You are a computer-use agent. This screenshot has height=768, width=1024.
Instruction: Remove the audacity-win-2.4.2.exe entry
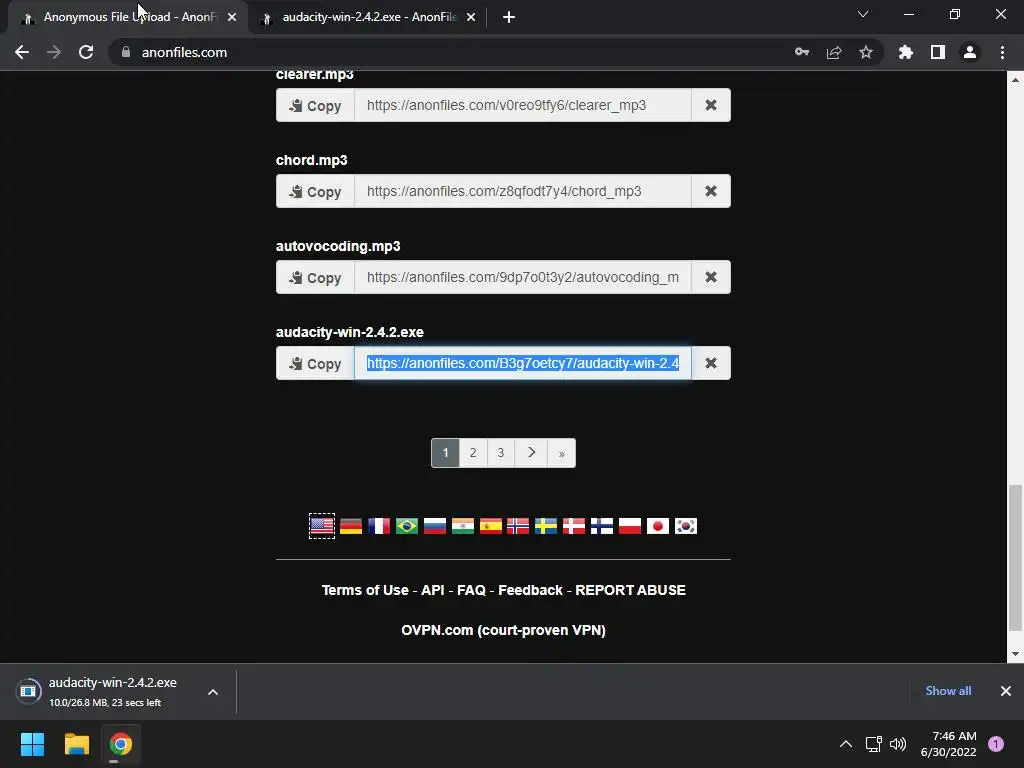711,363
